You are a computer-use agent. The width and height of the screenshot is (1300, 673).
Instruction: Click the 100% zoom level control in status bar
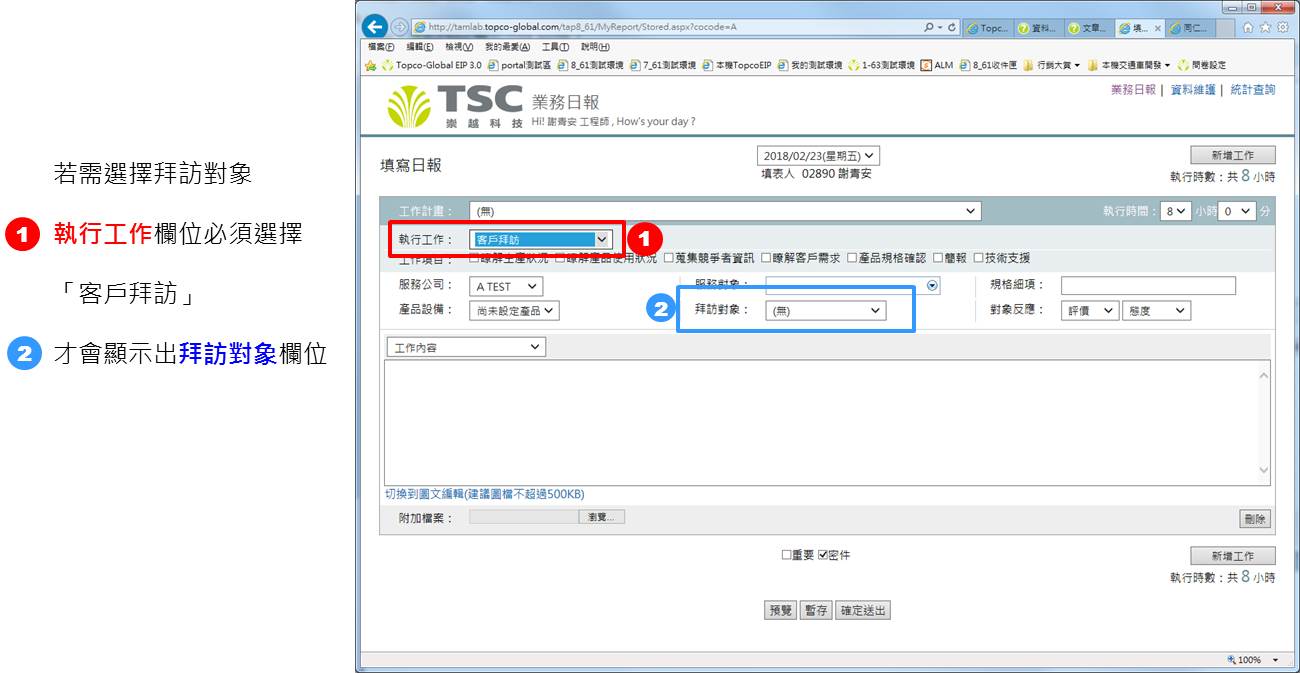(x=1253, y=660)
